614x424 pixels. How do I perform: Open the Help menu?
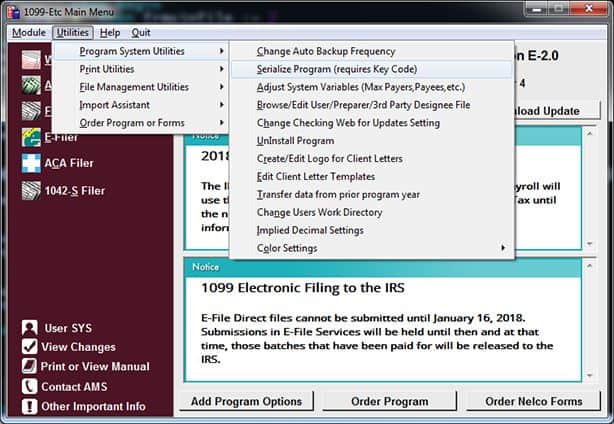pos(110,32)
